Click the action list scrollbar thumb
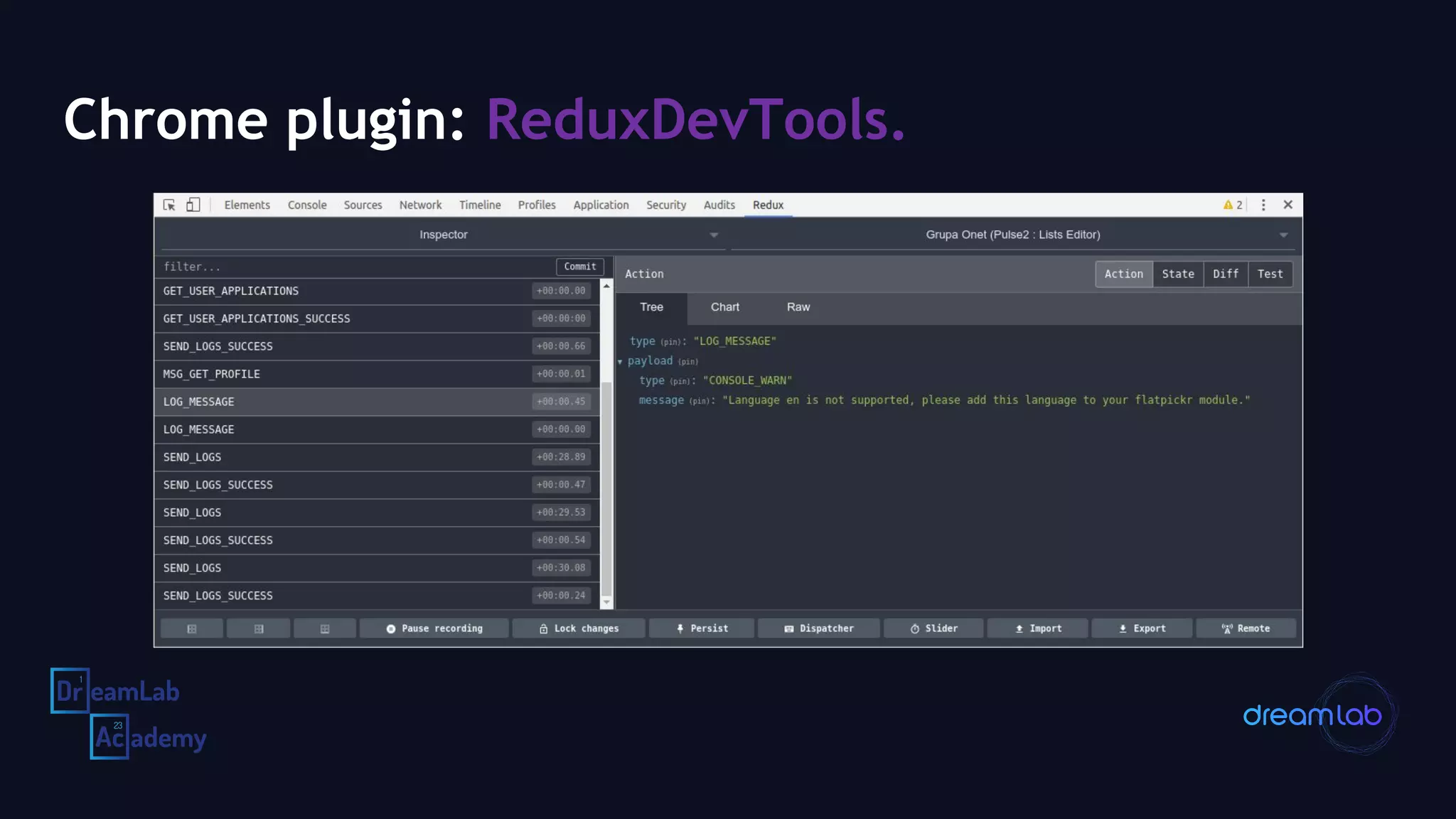 [x=606, y=488]
